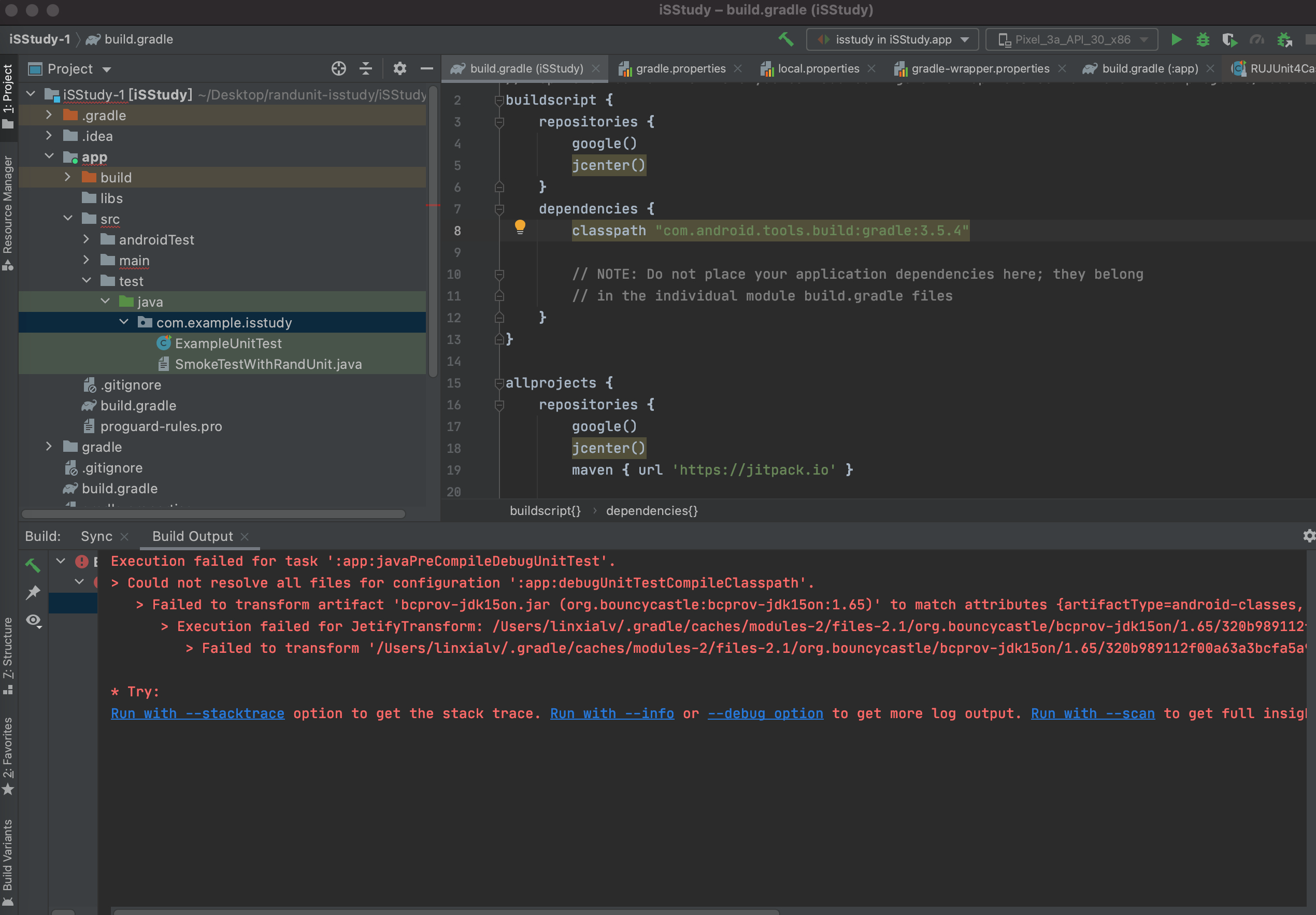Switch to the gradle.properties tab
The height and width of the screenshot is (915, 1316).
680,69
